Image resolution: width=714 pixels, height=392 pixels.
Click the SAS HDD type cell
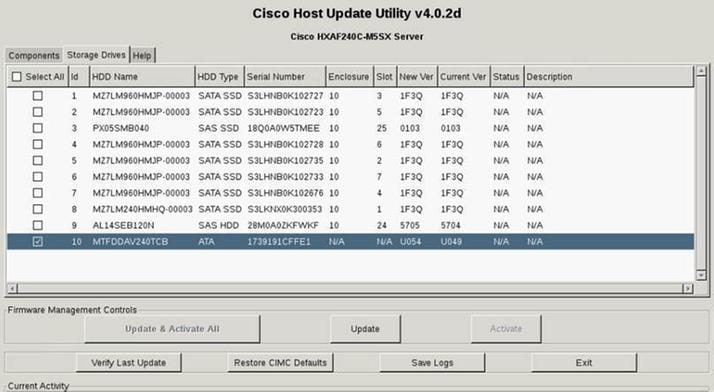point(219,225)
